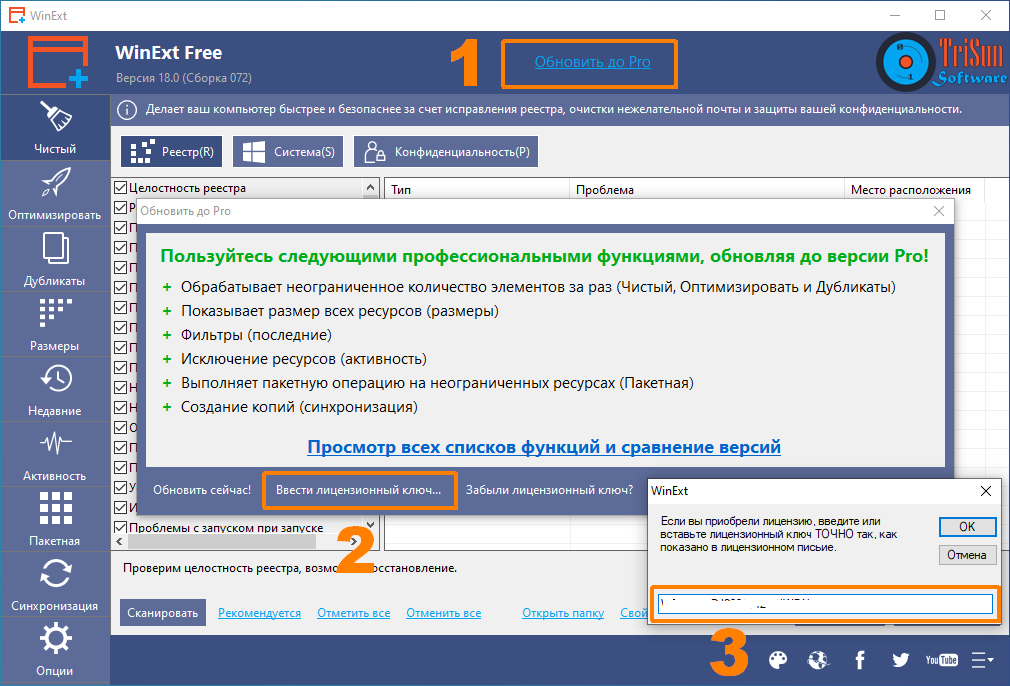
Task: Click the list scroll-down arrow
Action: [370, 524]
